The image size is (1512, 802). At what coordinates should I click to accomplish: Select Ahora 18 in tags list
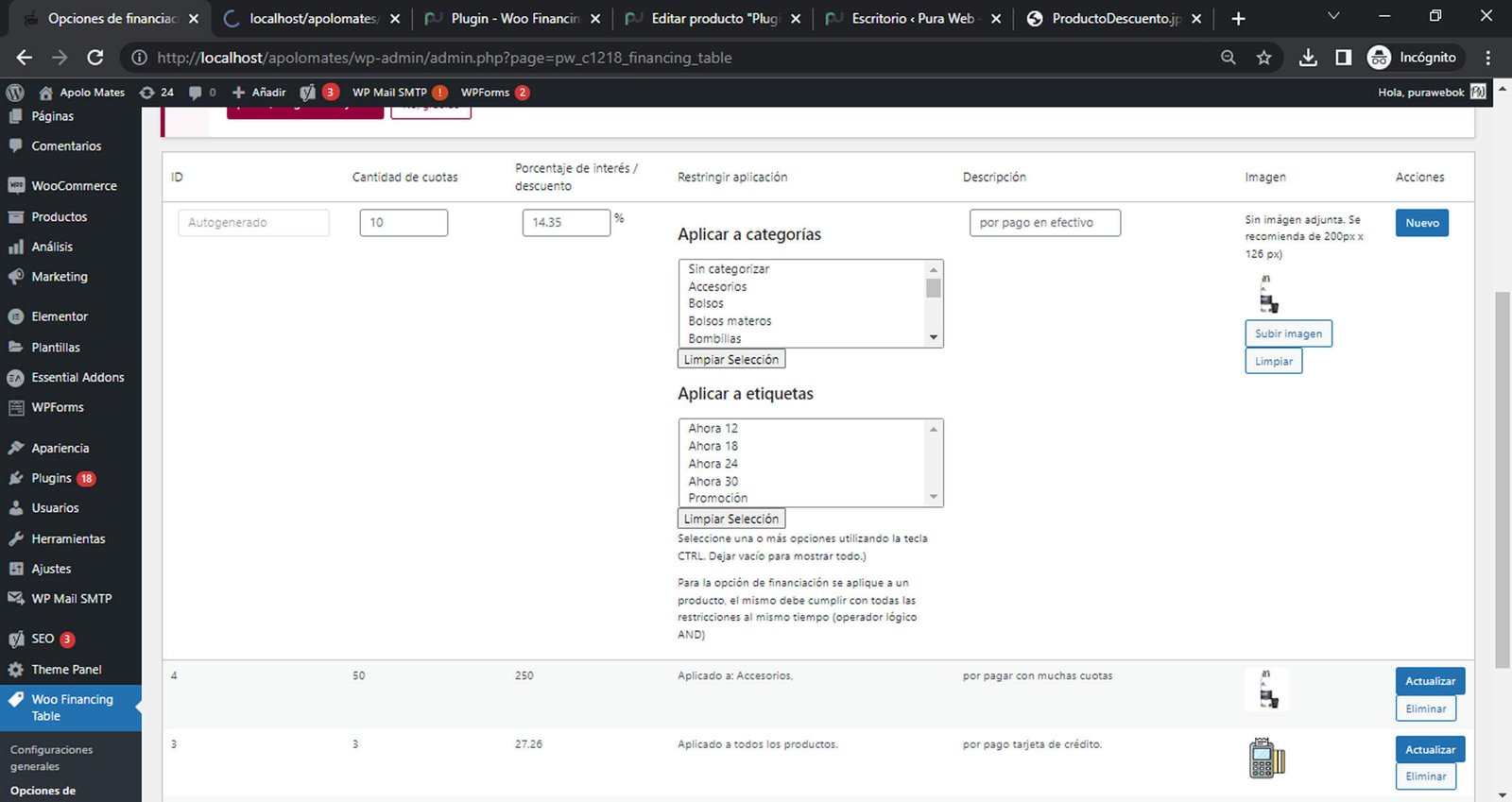(713, 446)
